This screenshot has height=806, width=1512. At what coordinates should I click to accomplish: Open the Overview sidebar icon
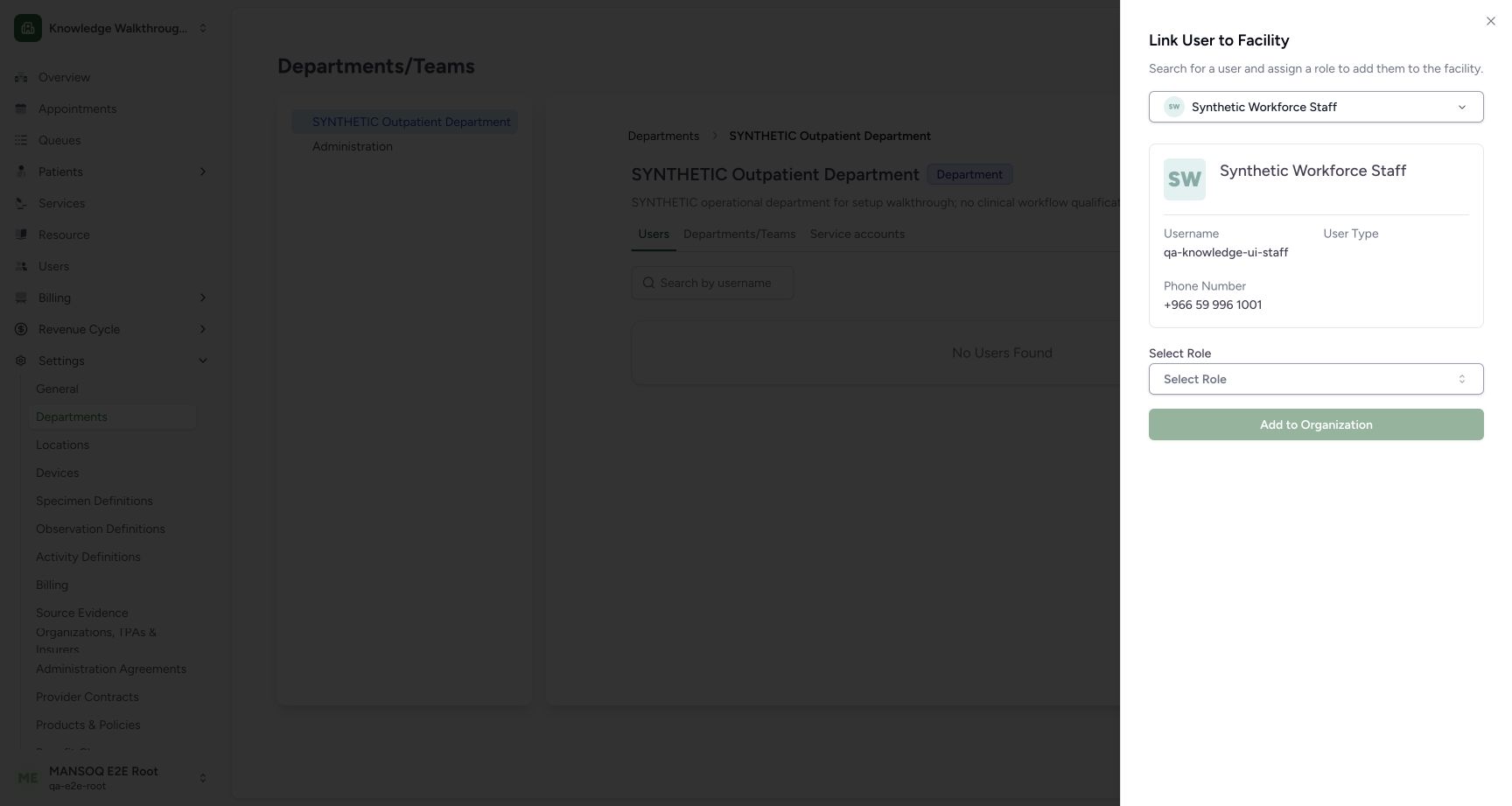pyautogui.click(x=21, y=77)
